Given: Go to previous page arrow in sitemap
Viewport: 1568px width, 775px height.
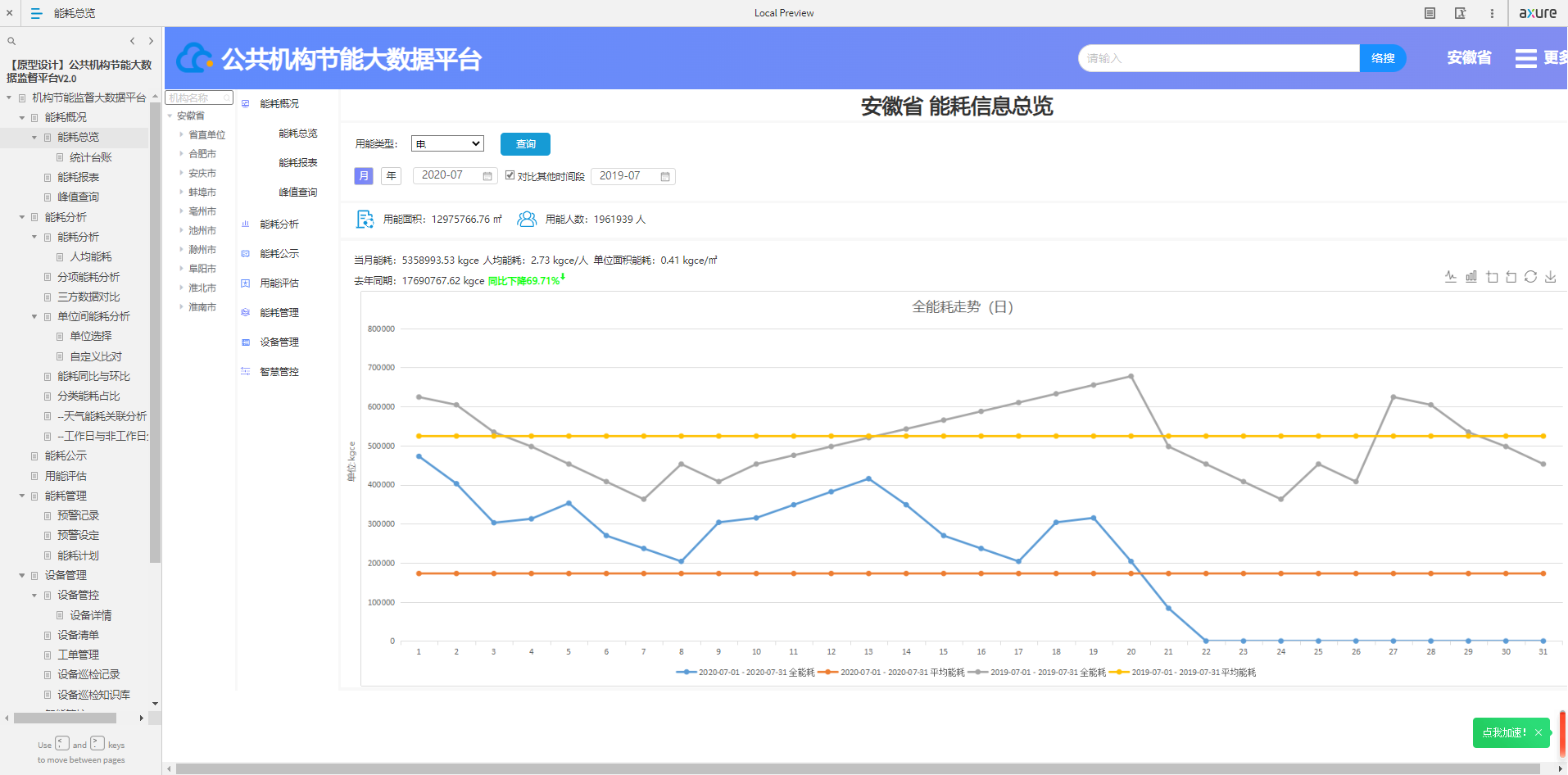Looking at the screenshot, I should pos(132,41).
